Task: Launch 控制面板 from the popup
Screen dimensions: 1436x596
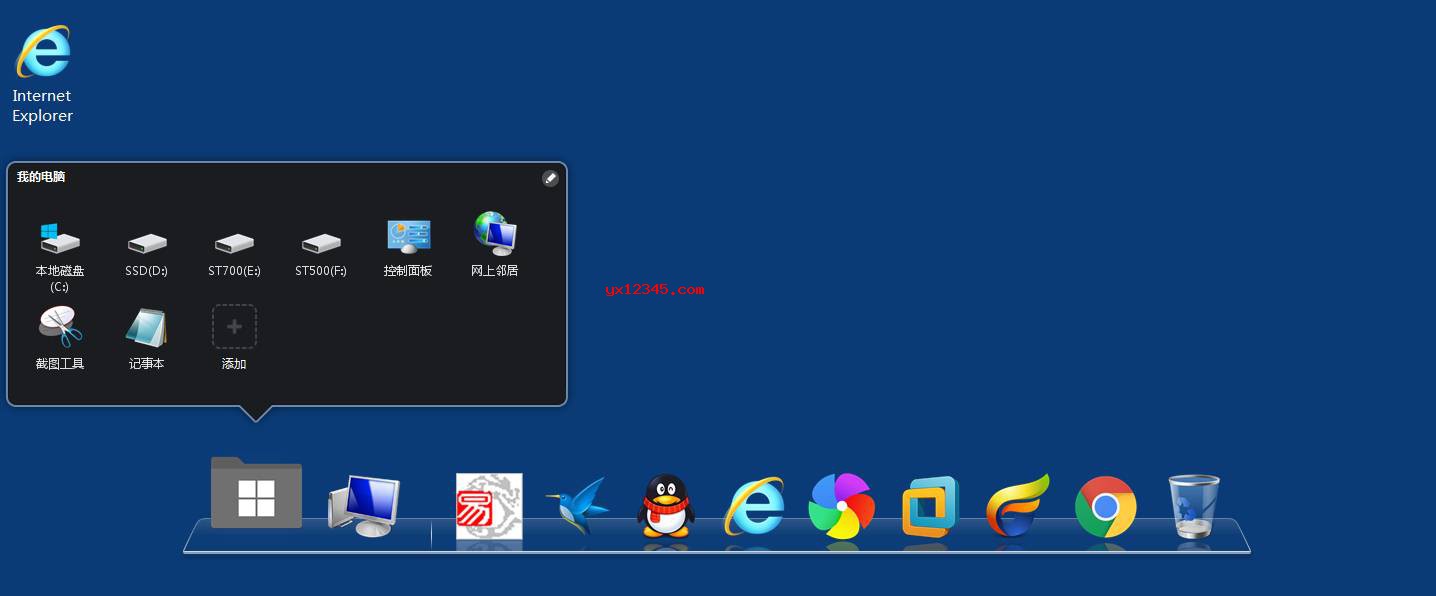Action: tap(408, 247)
